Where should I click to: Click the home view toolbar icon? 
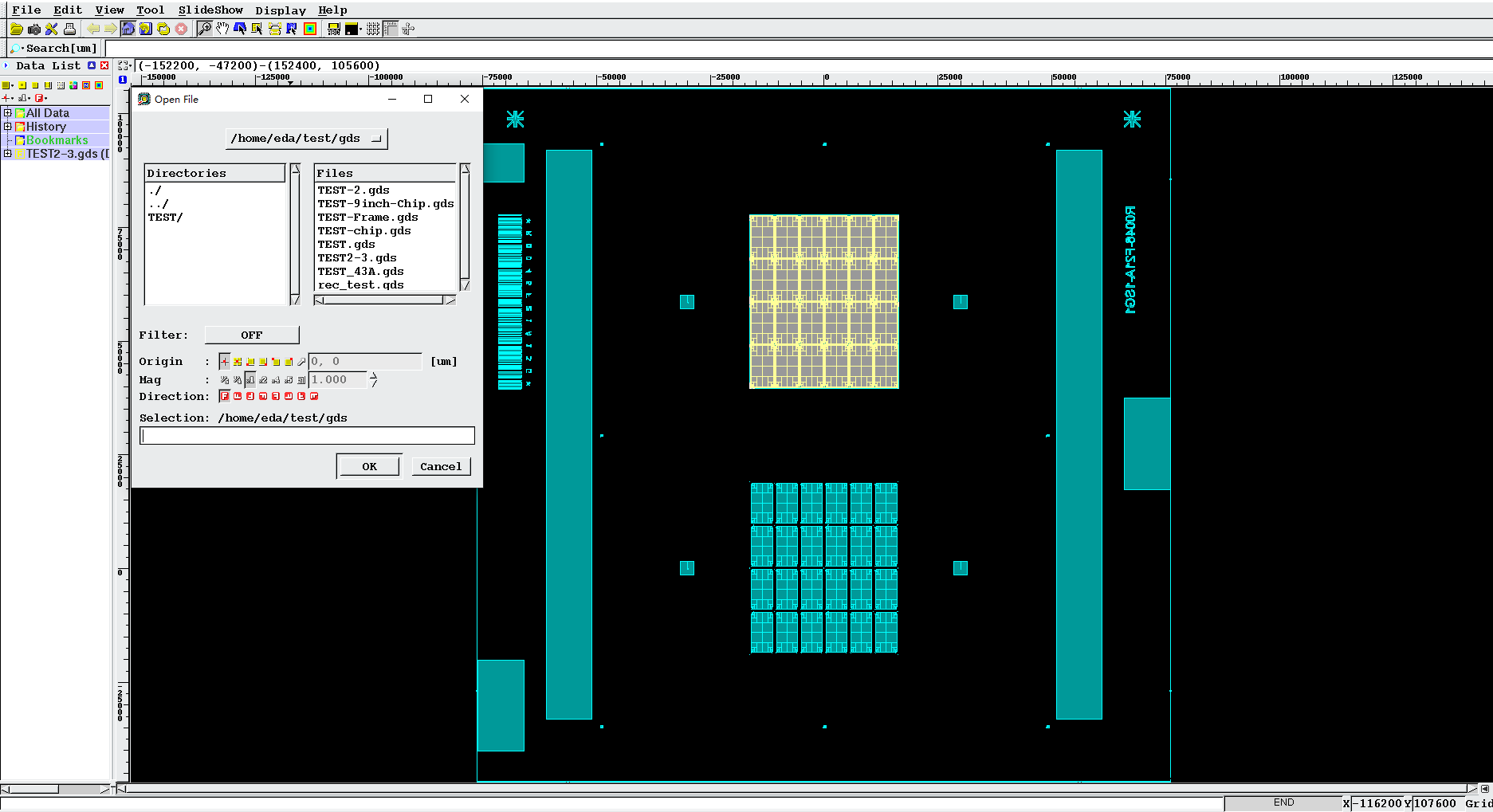point(128,29)
